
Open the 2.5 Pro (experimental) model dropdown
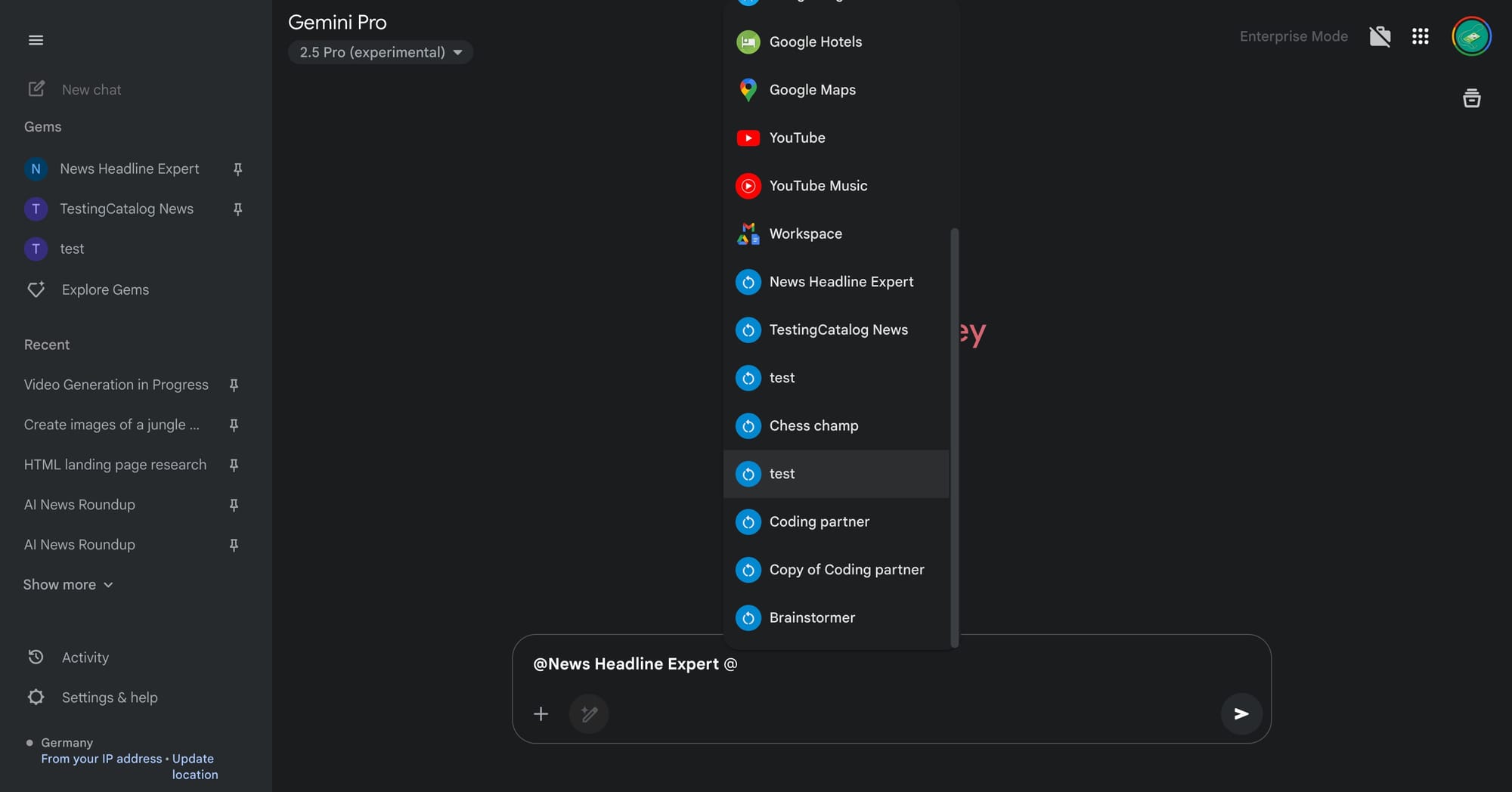point(380,52)
